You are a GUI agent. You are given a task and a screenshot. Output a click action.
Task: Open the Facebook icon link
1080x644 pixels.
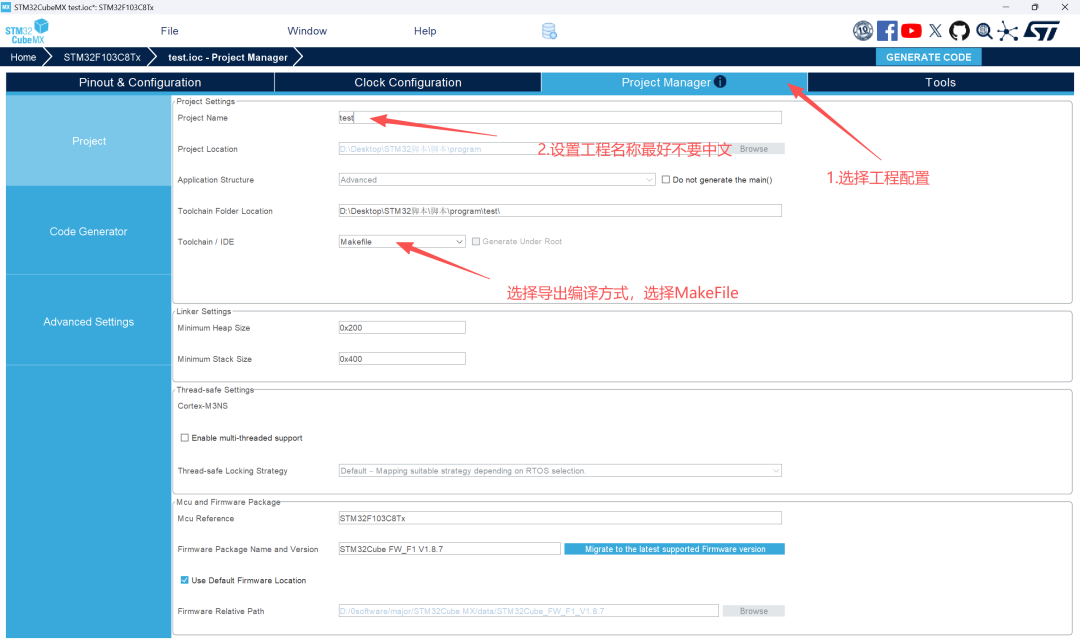coord(887,31)
